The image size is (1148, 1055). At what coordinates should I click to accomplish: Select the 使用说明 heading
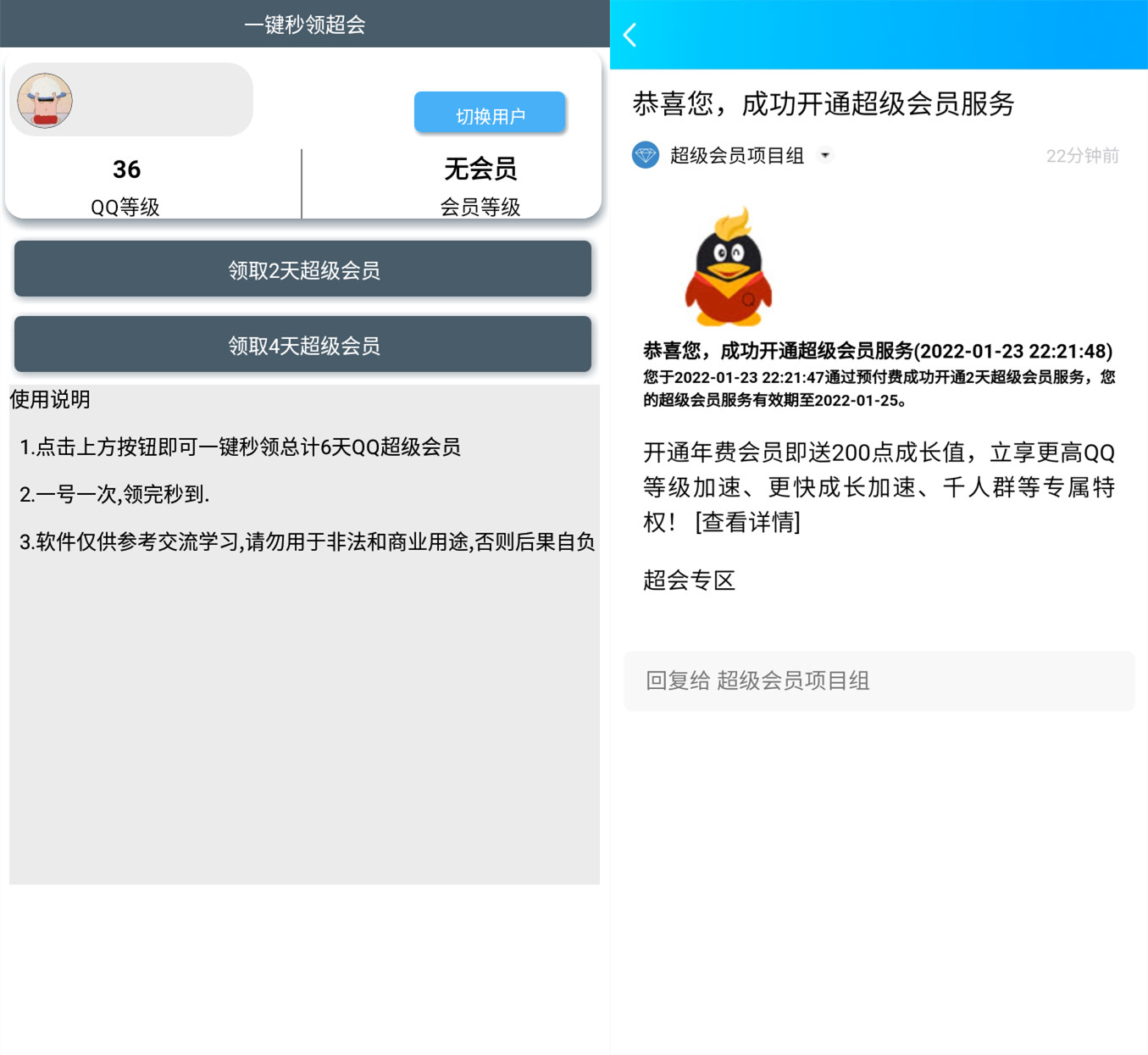point(50,400)
